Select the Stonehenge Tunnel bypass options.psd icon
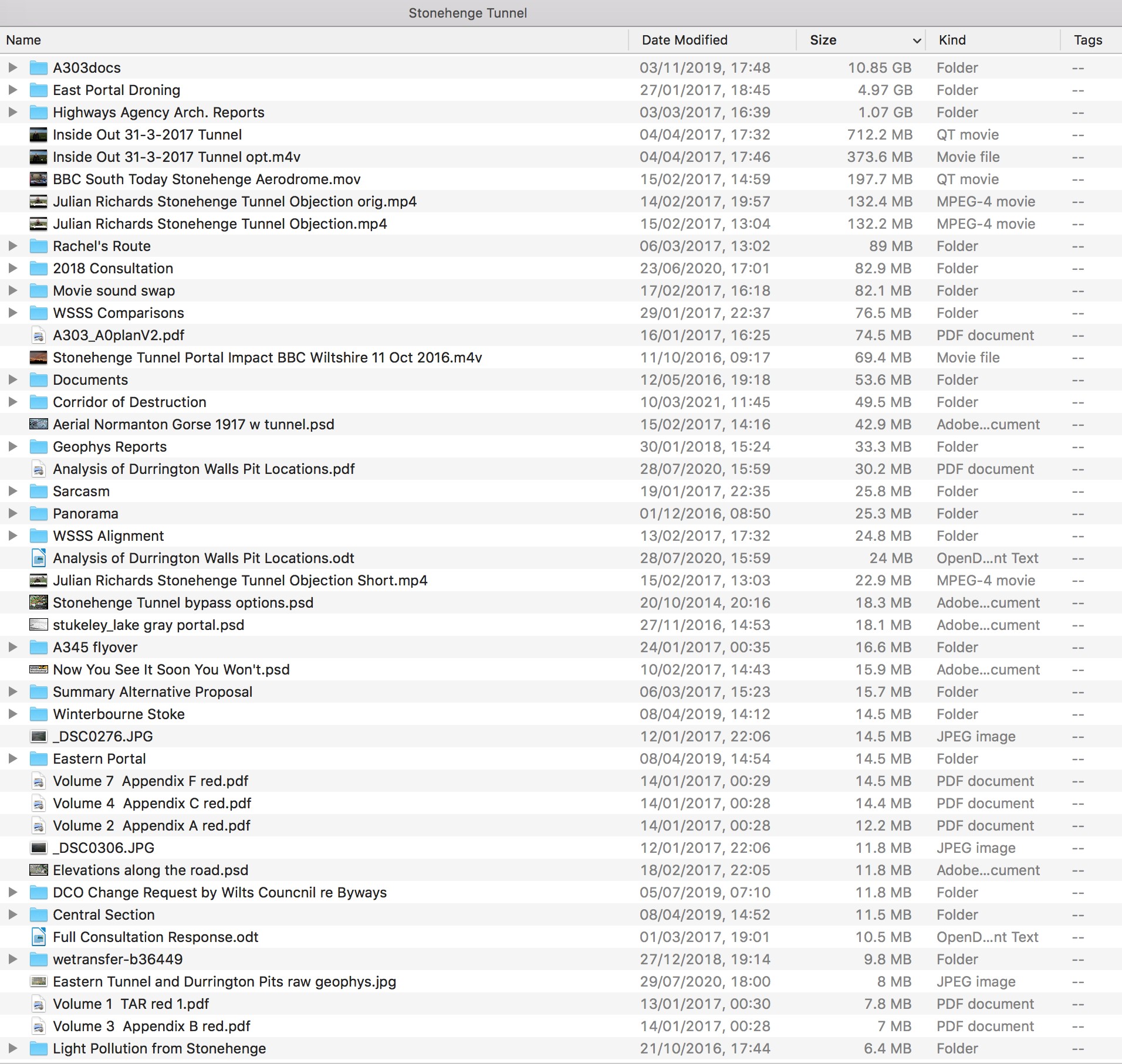 39,603
